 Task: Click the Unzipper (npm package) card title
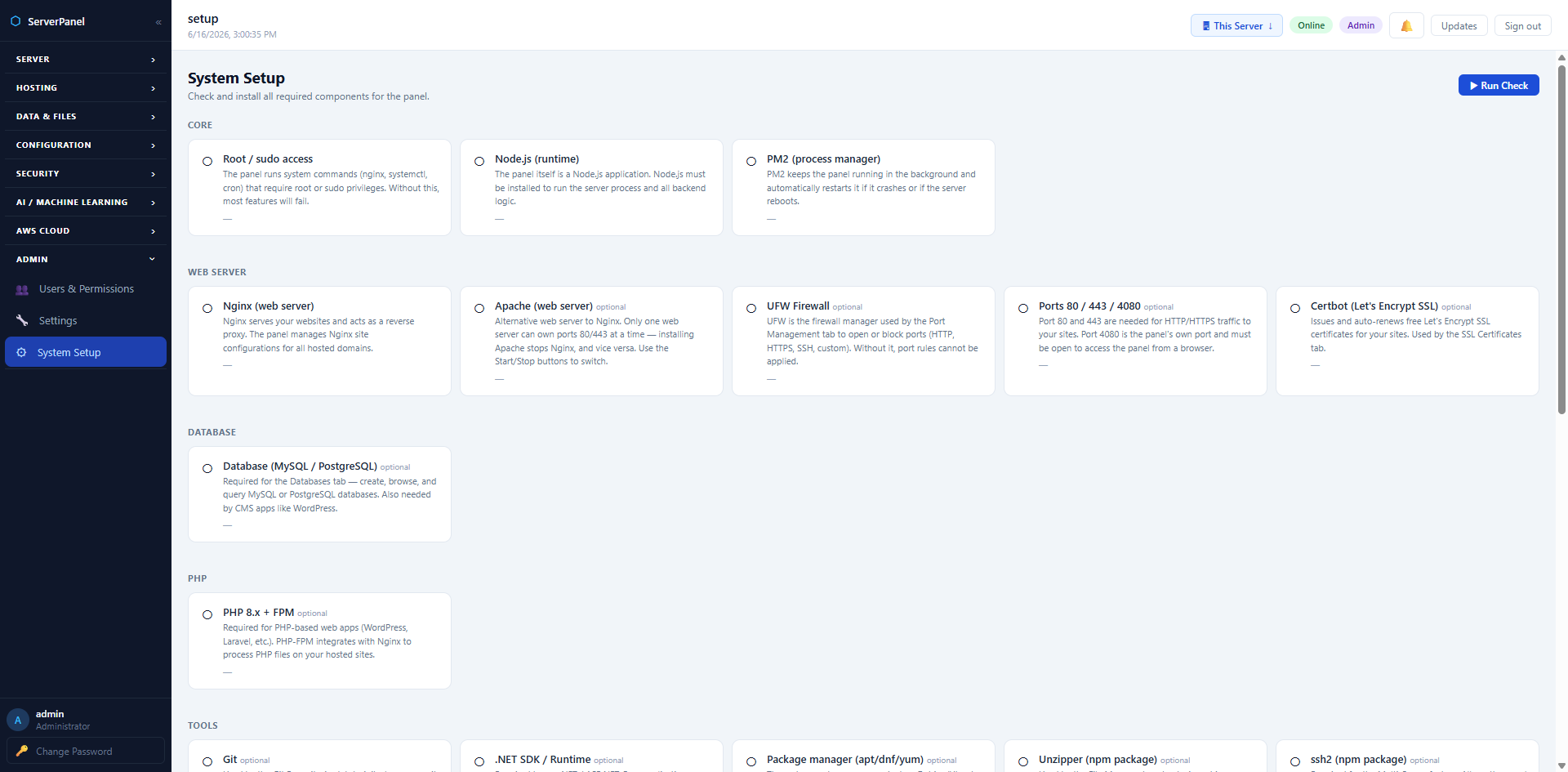pyautogui.click(x=1098, y=760)
